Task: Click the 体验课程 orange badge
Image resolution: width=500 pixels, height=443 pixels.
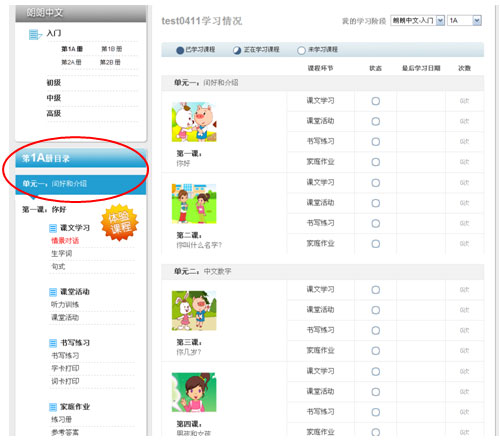Action: (x=119, y=222)
